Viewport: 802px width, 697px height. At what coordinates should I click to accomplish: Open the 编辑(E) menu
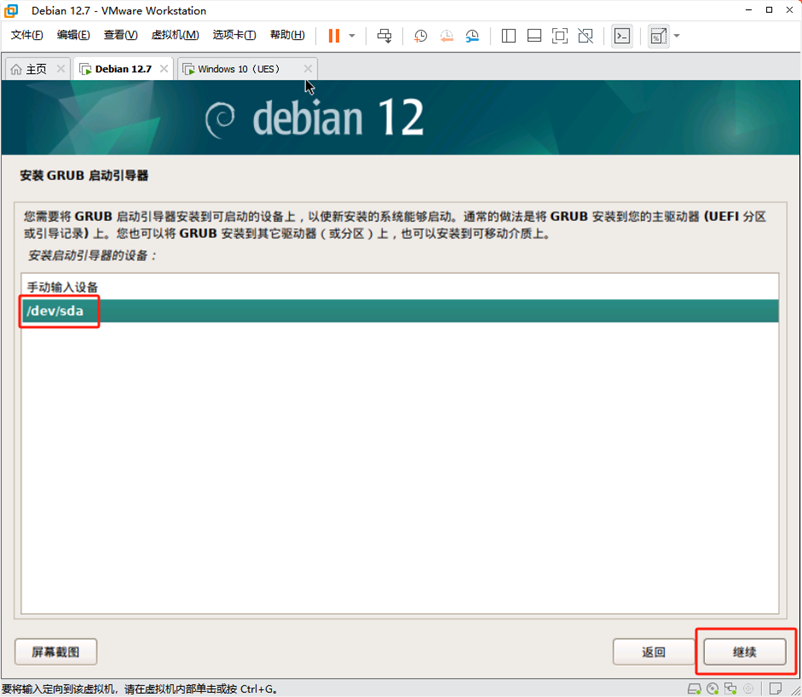point(73,35)
